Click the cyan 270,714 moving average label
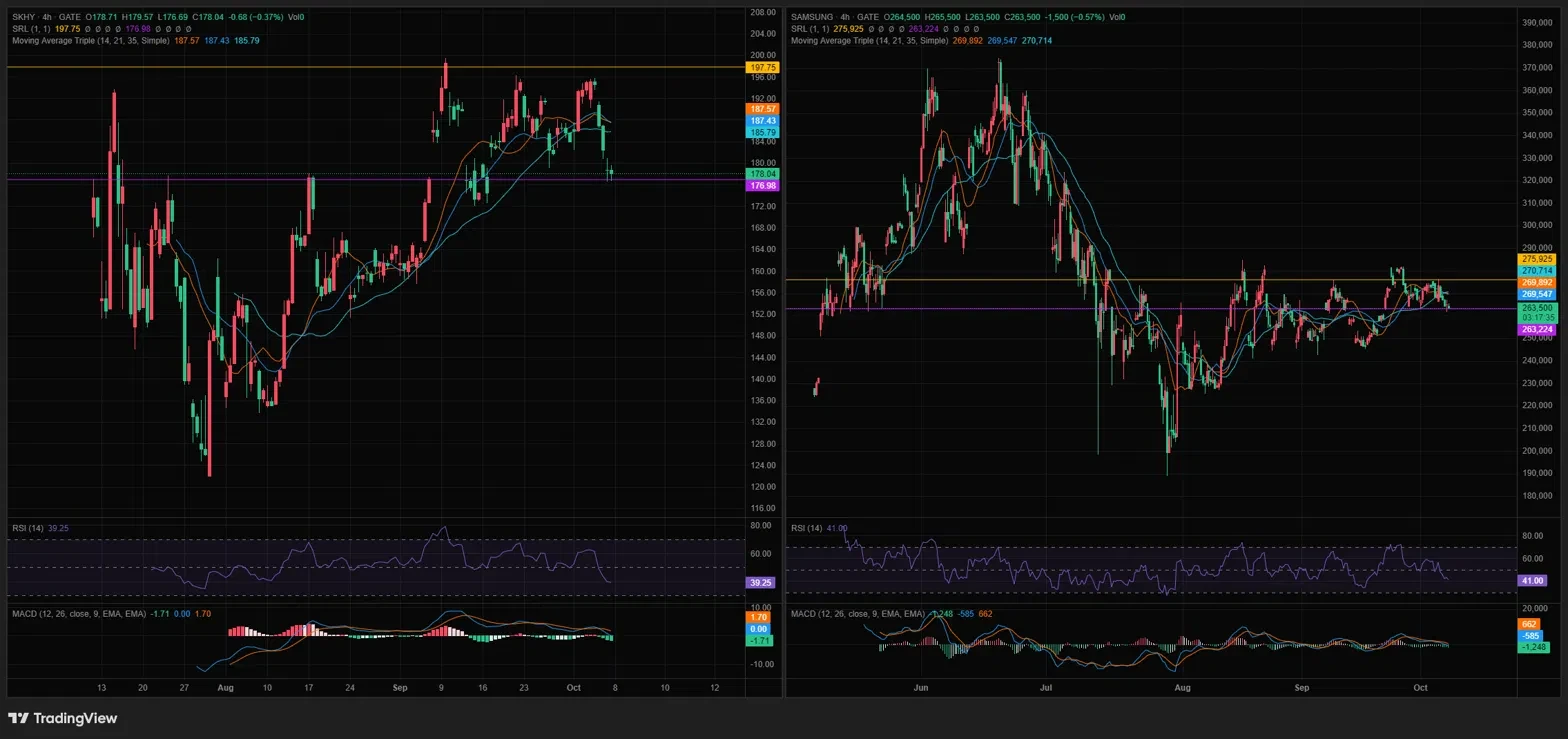This screenshot has width=1568, height=739. tap(1536, 271)
